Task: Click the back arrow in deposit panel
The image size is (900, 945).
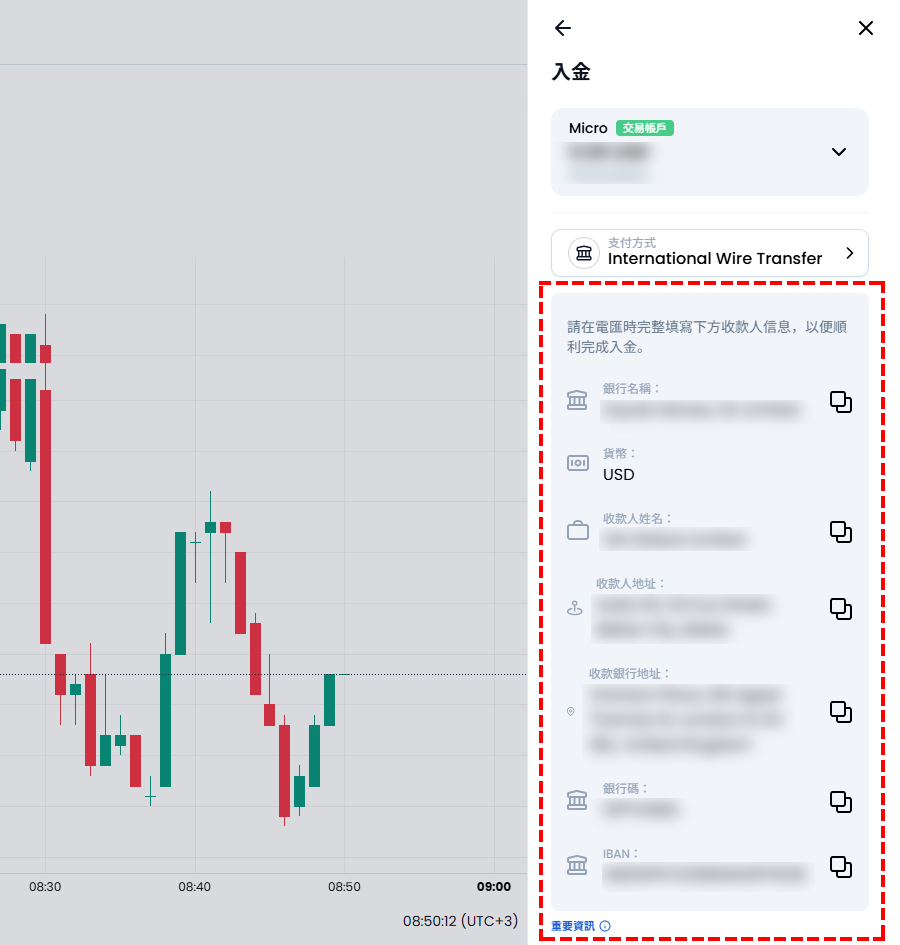Action: (x=563, y=28)
